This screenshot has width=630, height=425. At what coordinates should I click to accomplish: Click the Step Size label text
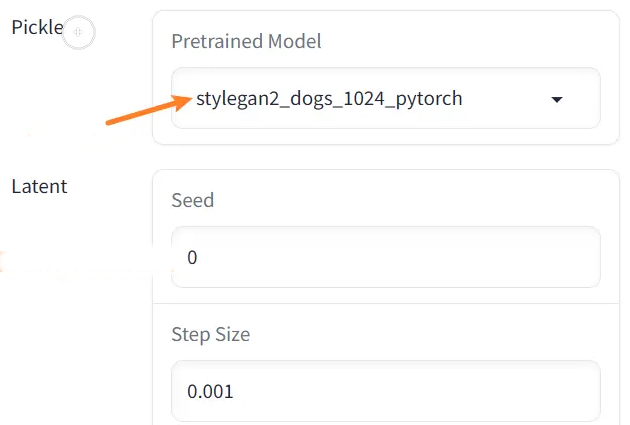(x=211, y=334)
